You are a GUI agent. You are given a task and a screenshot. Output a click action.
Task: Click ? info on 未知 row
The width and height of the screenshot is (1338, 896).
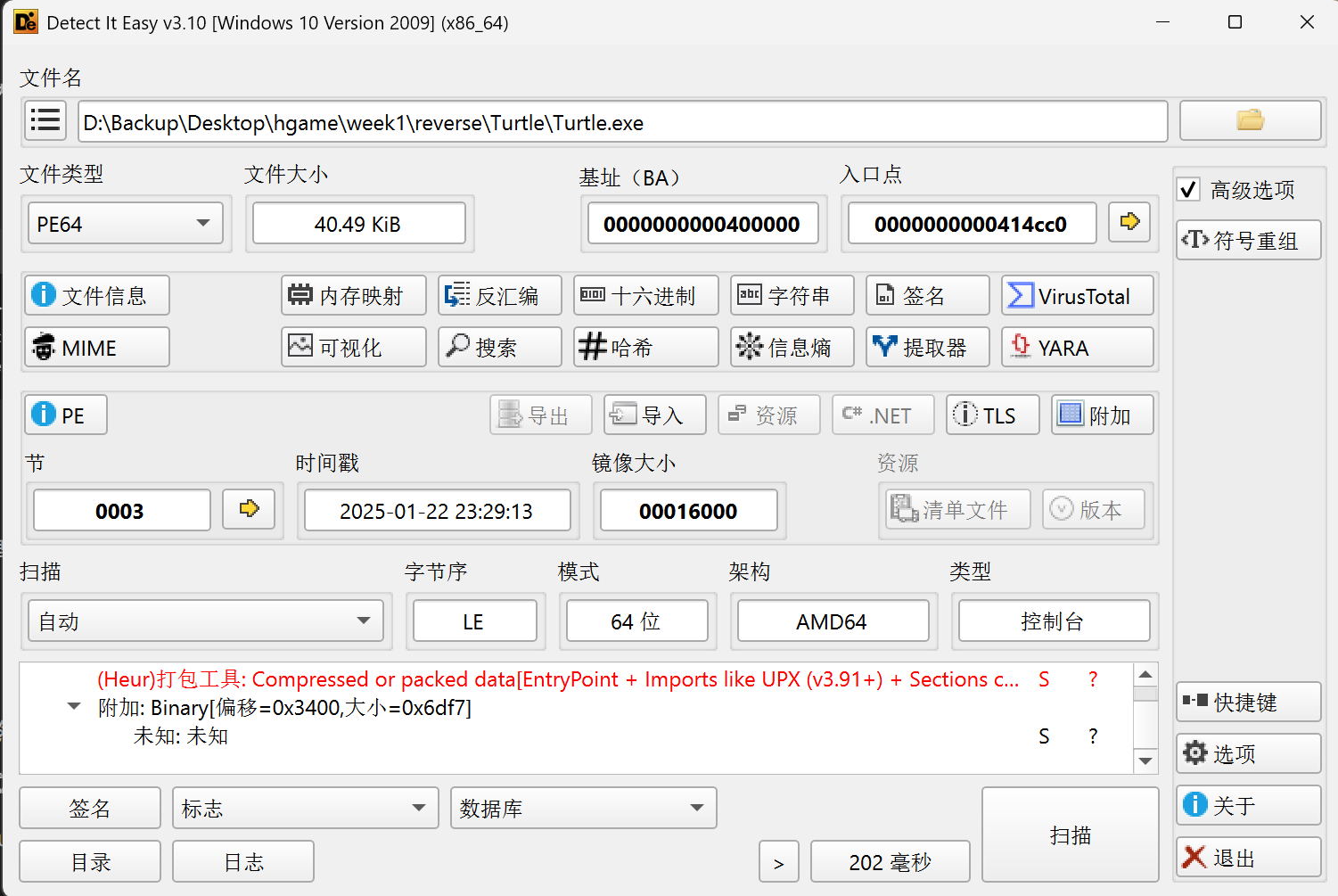coord(1093,736)
